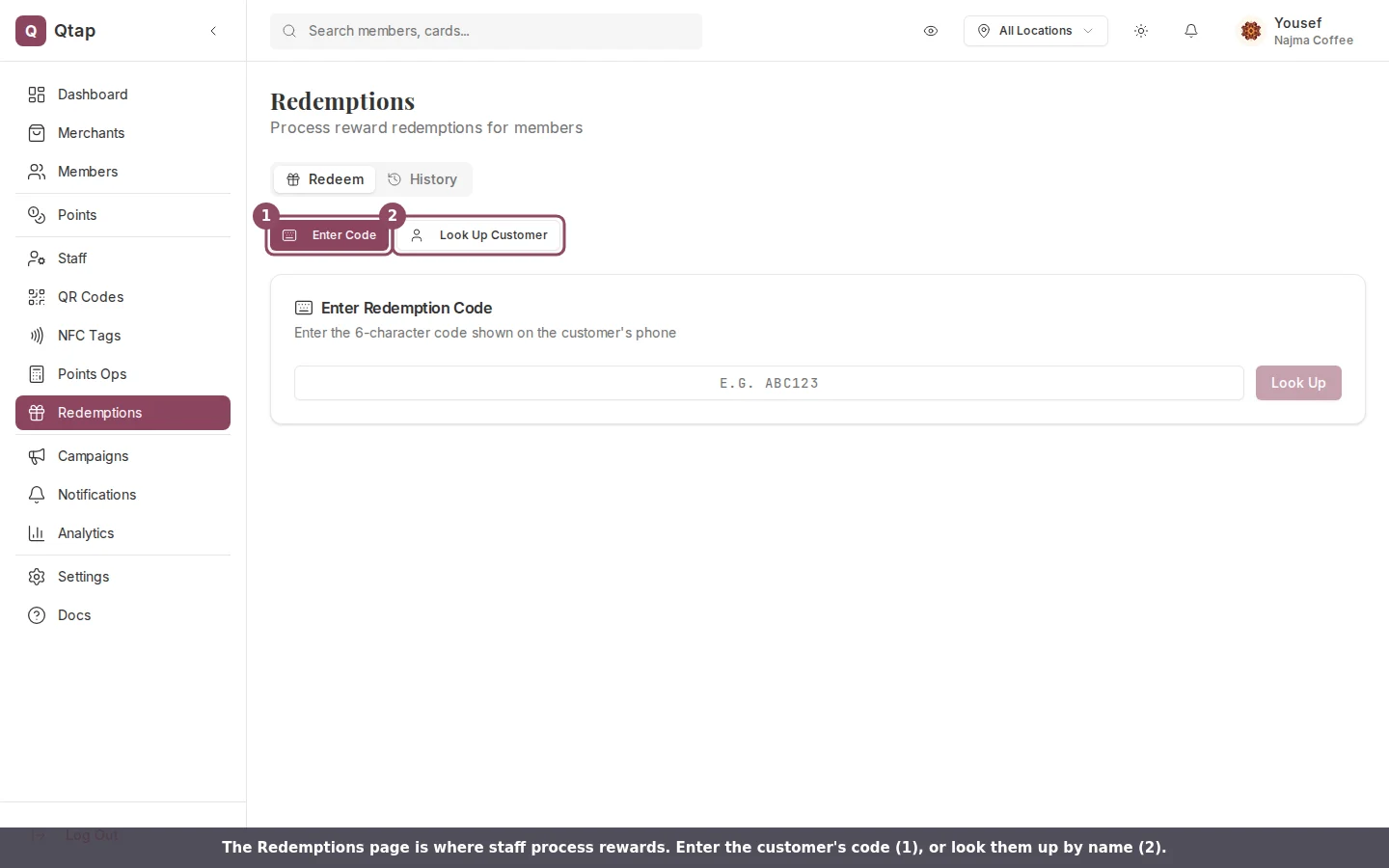Click the Settings gear icon
The image size is (1389, 868).
[x=37, y=577]
